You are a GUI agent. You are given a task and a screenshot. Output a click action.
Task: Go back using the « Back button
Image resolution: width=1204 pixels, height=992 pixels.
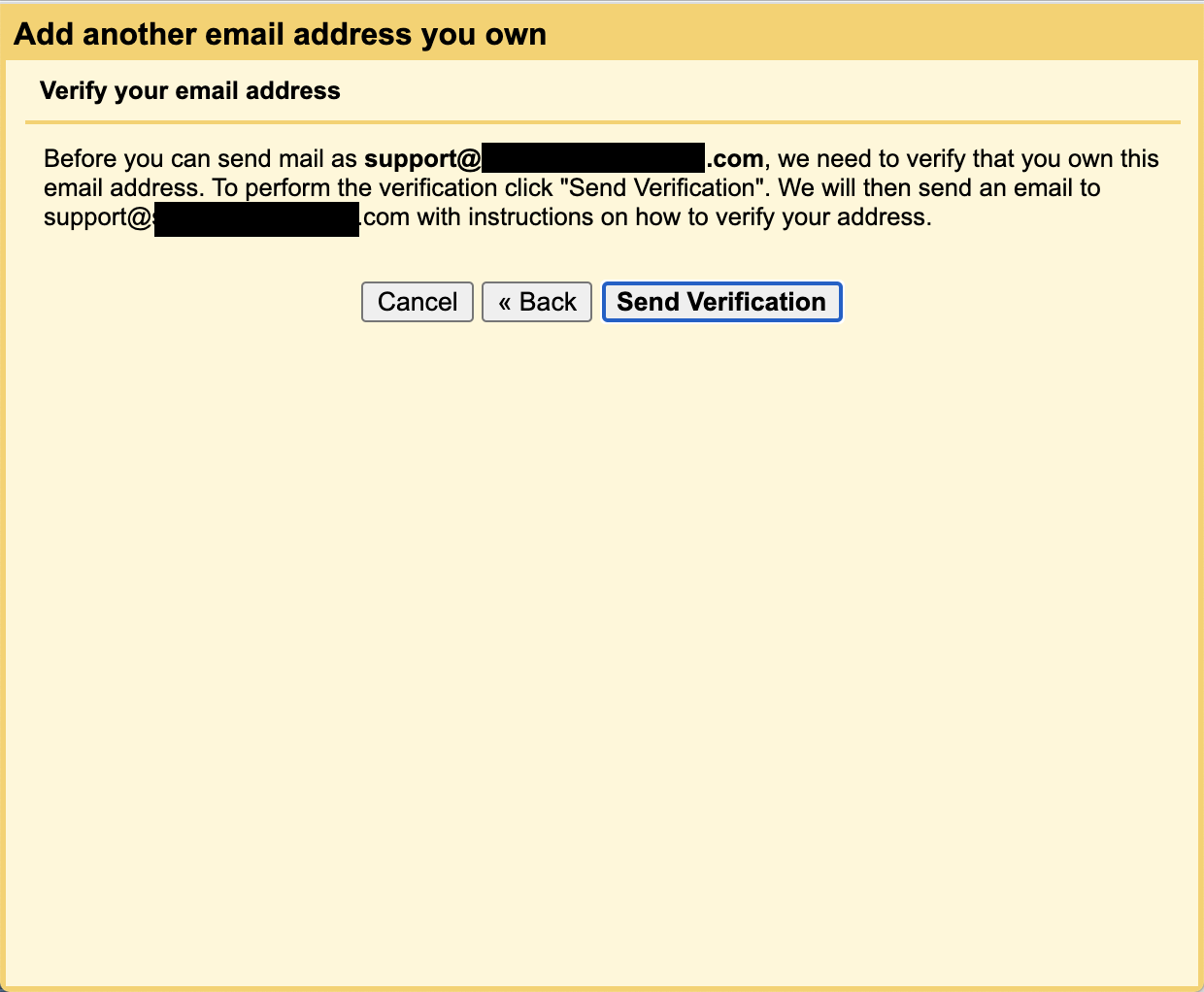(x=537, y=302)
